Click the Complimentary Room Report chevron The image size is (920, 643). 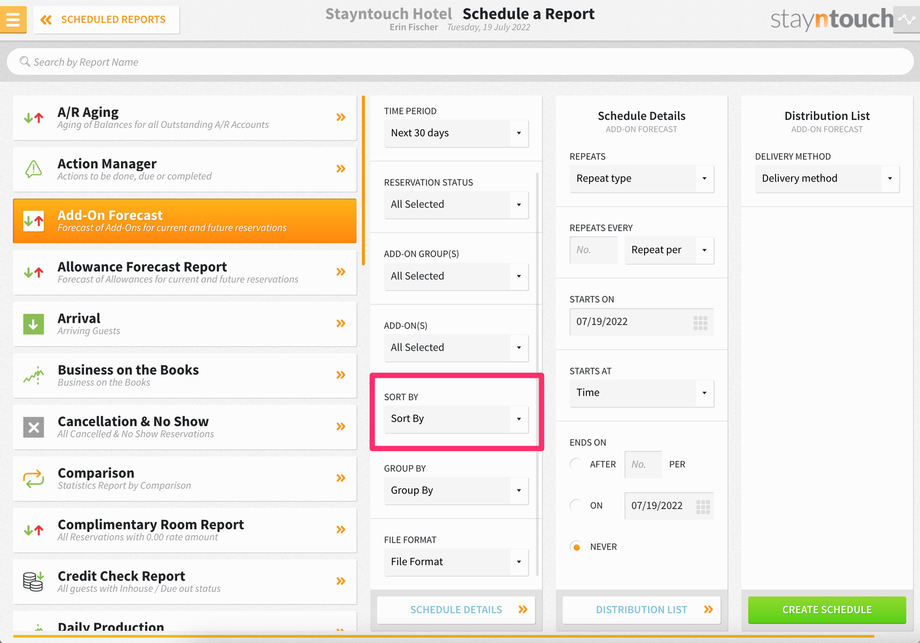[340, 530]
